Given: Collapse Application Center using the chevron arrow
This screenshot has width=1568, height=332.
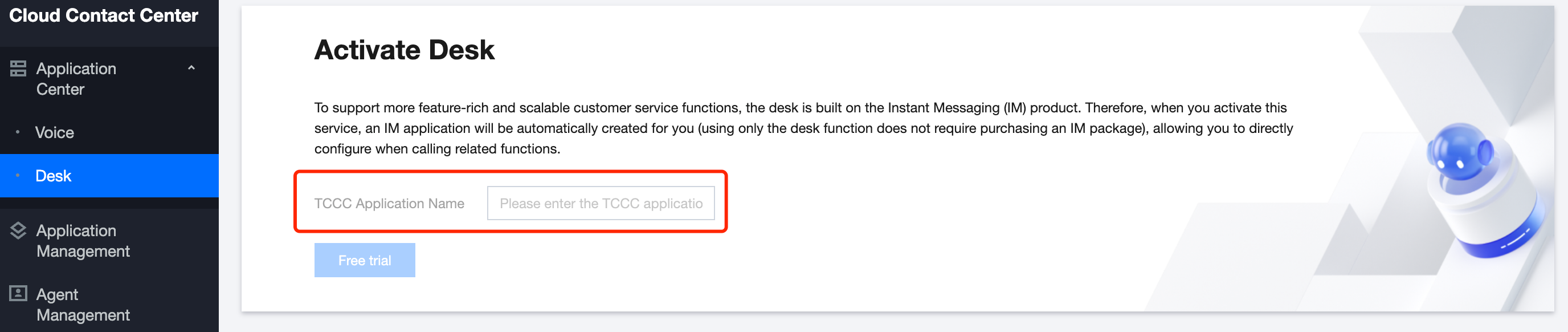Looking at the screenshot, I should [191, 68].
